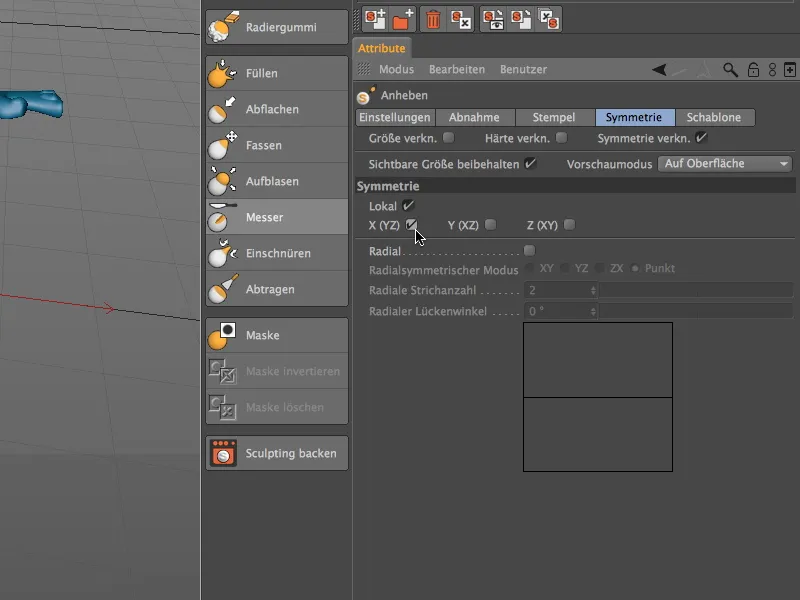Select the Maske sculpt mask tool
Viewport: 800px width, 600px height.
[x=277, y=335]
